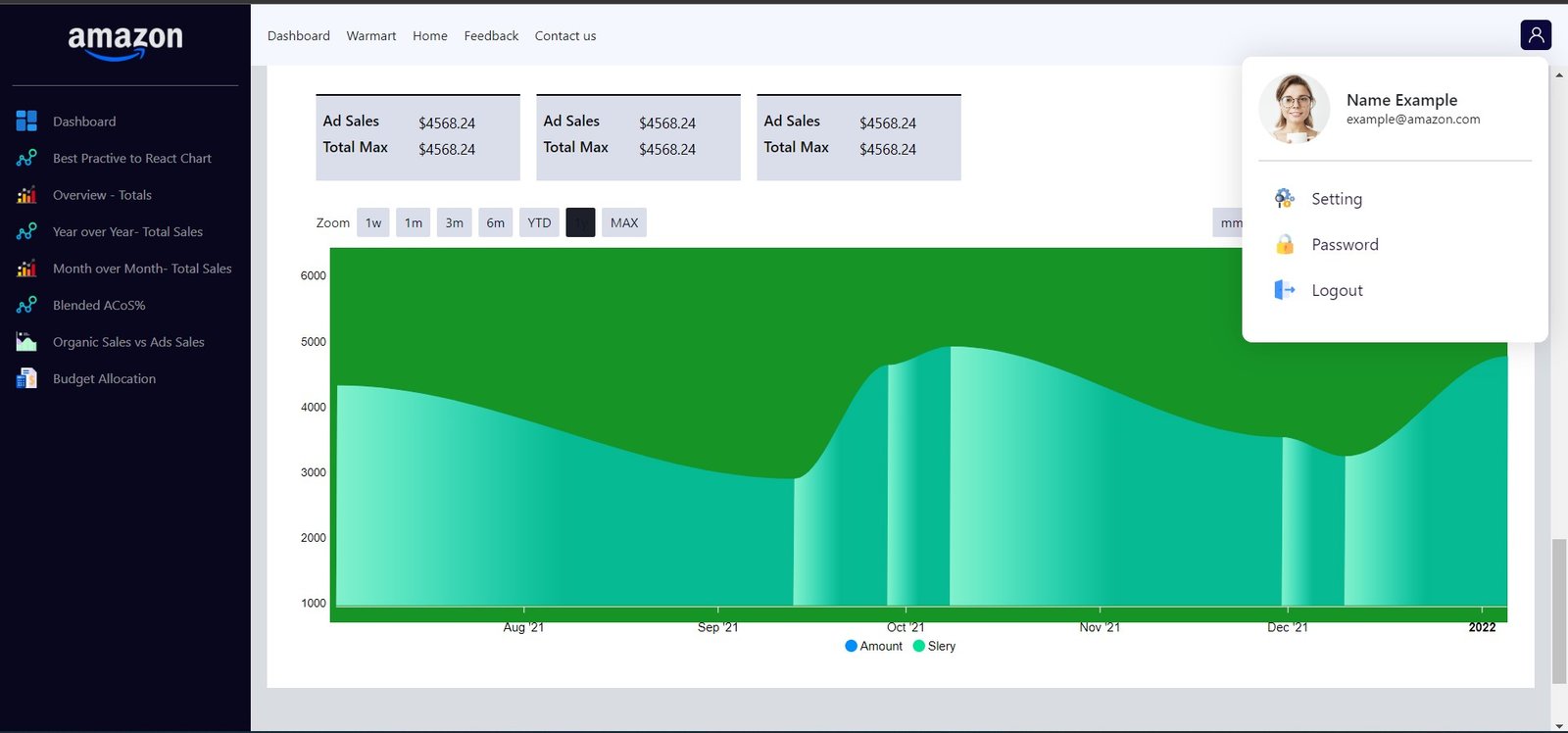Open the Warmart navigation item
Screen dimensions: 1568x733
(x=370, y=36)
